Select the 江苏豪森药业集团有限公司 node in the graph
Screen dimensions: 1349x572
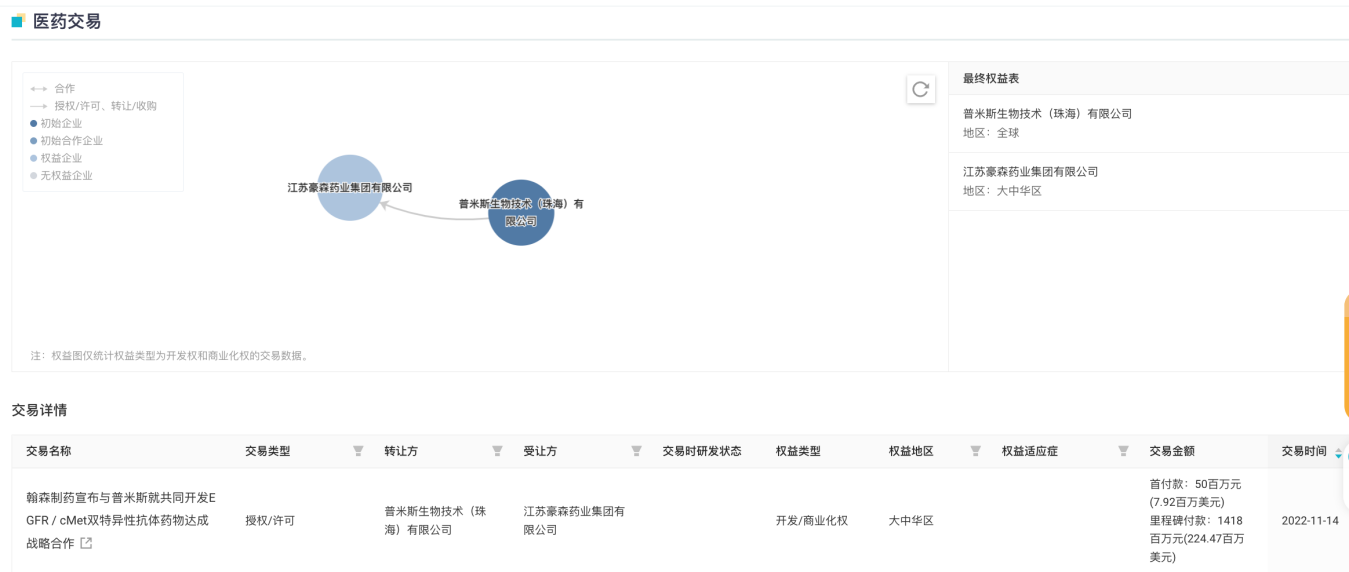tap(350, 188)
